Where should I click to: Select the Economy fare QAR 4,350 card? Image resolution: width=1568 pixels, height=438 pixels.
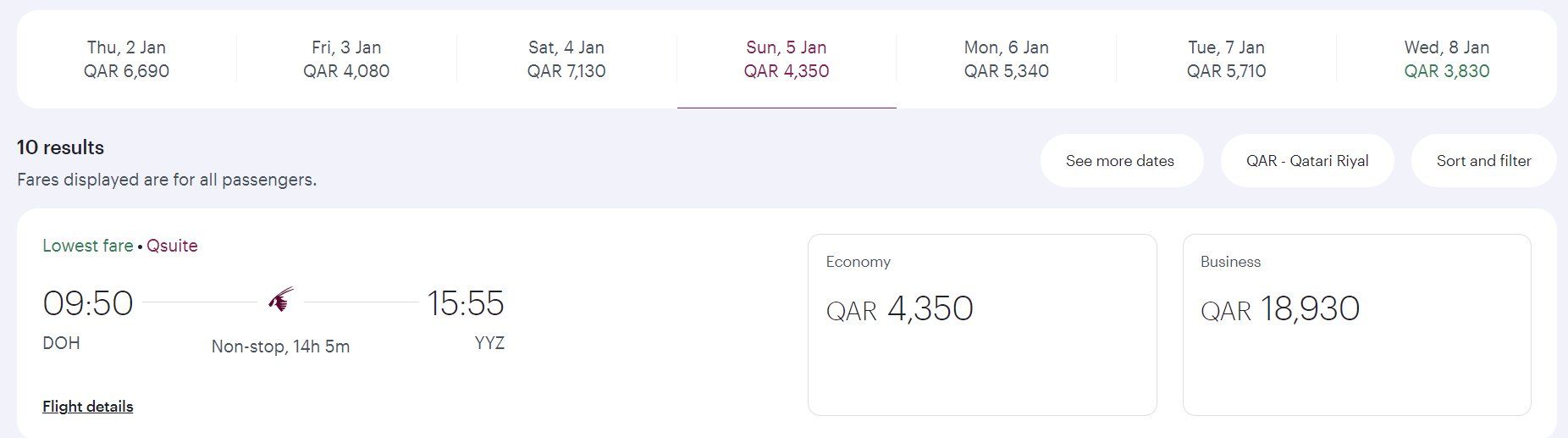coord(982,325)
